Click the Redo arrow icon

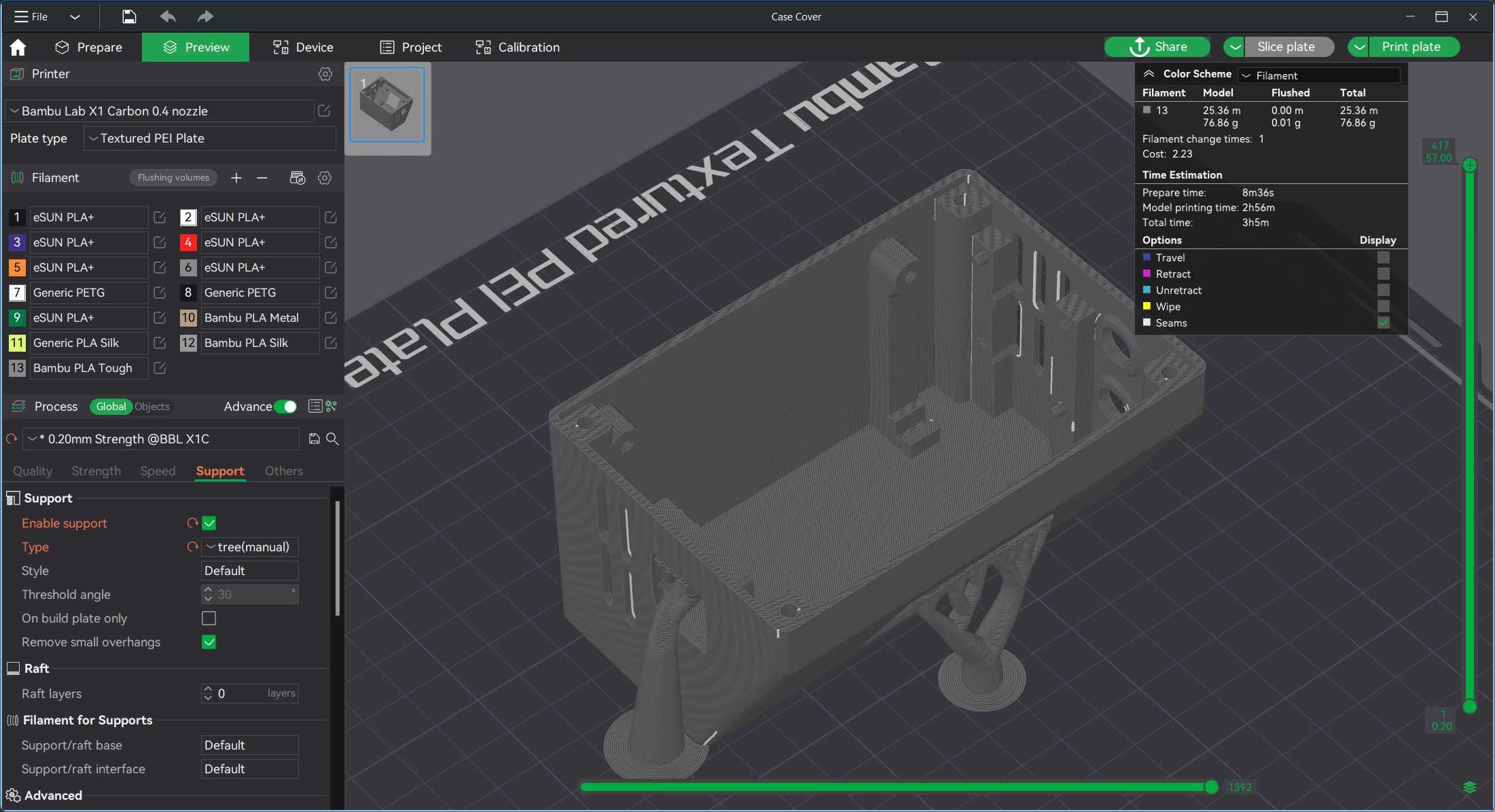click(205, 16)
